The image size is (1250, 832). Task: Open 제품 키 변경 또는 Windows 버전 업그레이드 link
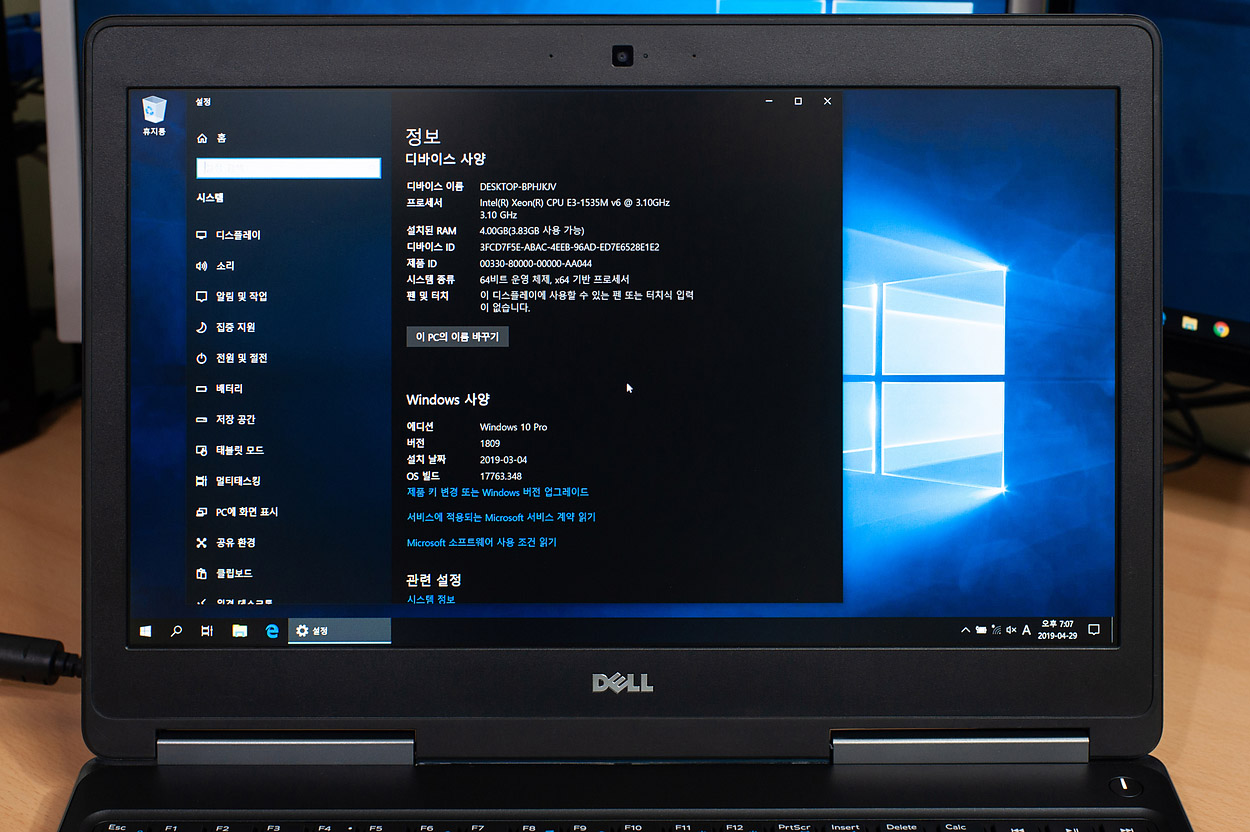498,492
